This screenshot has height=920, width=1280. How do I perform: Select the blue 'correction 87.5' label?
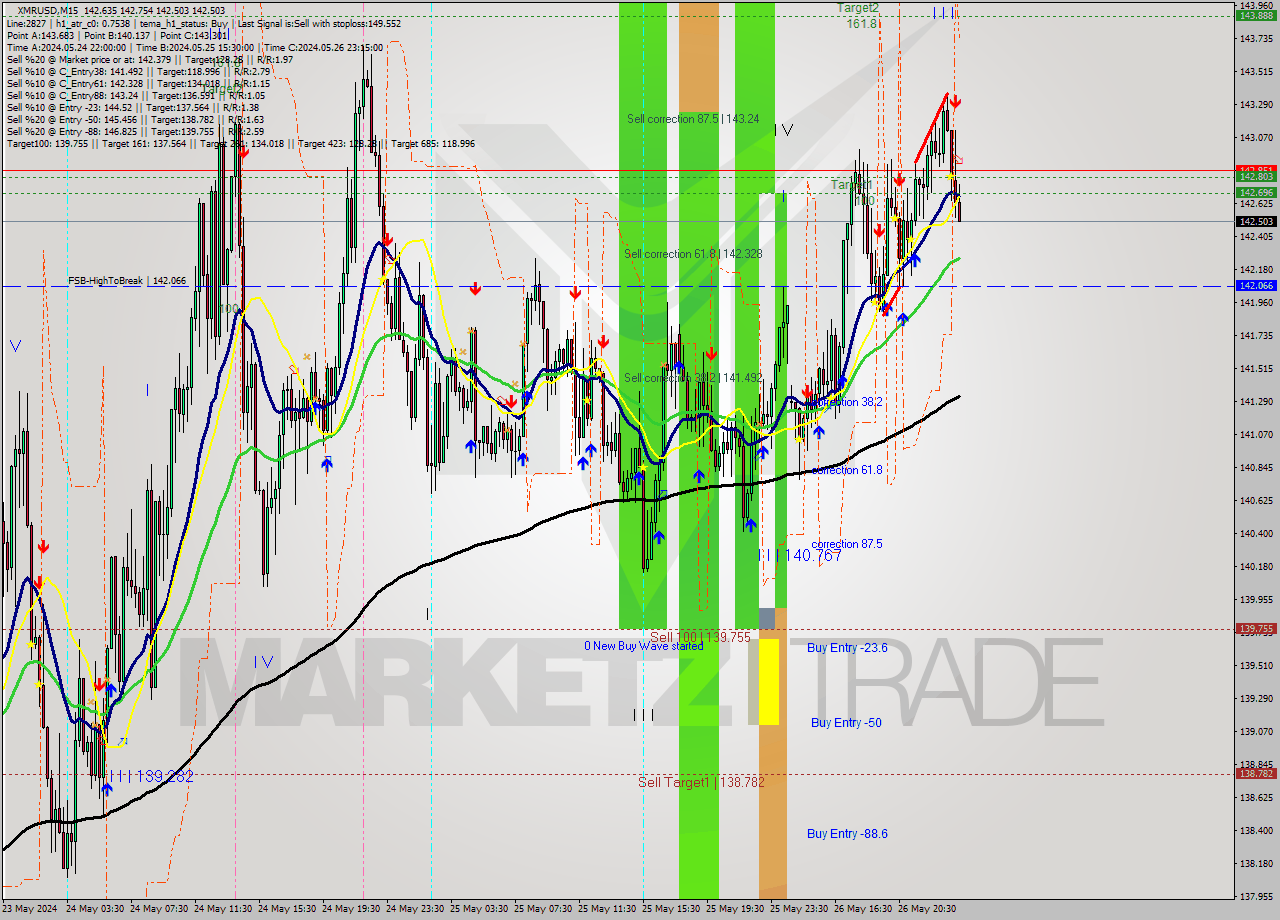click(x=847, y=544)
